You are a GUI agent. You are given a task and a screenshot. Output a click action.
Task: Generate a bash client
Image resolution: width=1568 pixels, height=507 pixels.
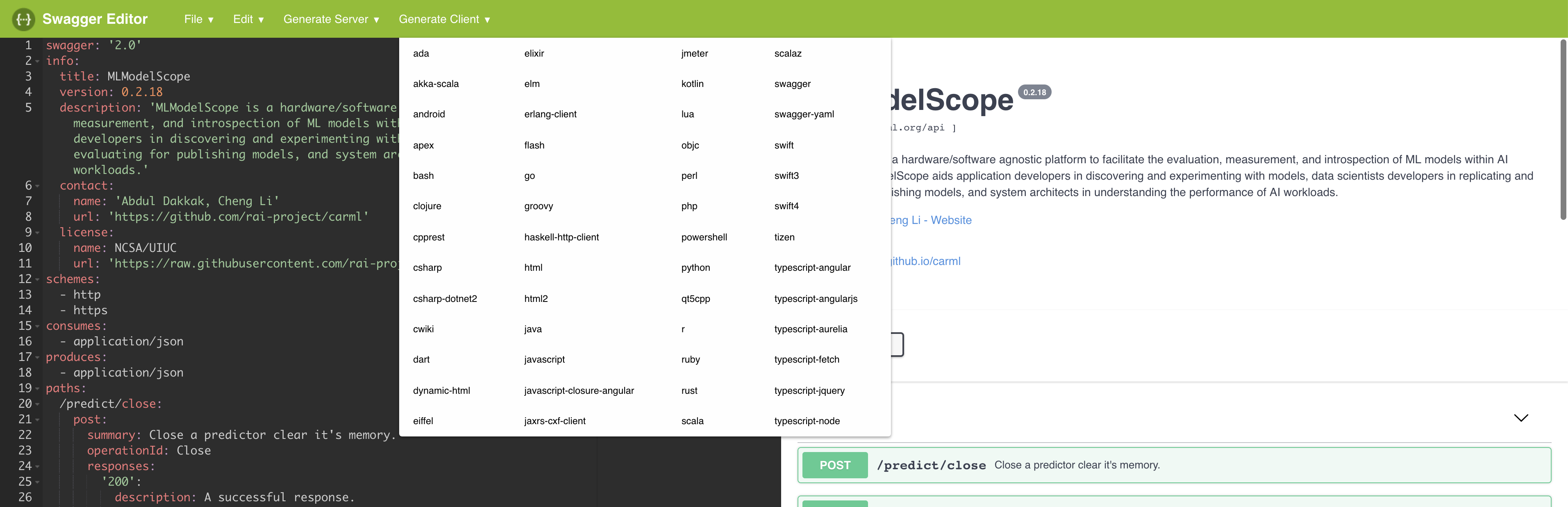(x=423, y=176)
